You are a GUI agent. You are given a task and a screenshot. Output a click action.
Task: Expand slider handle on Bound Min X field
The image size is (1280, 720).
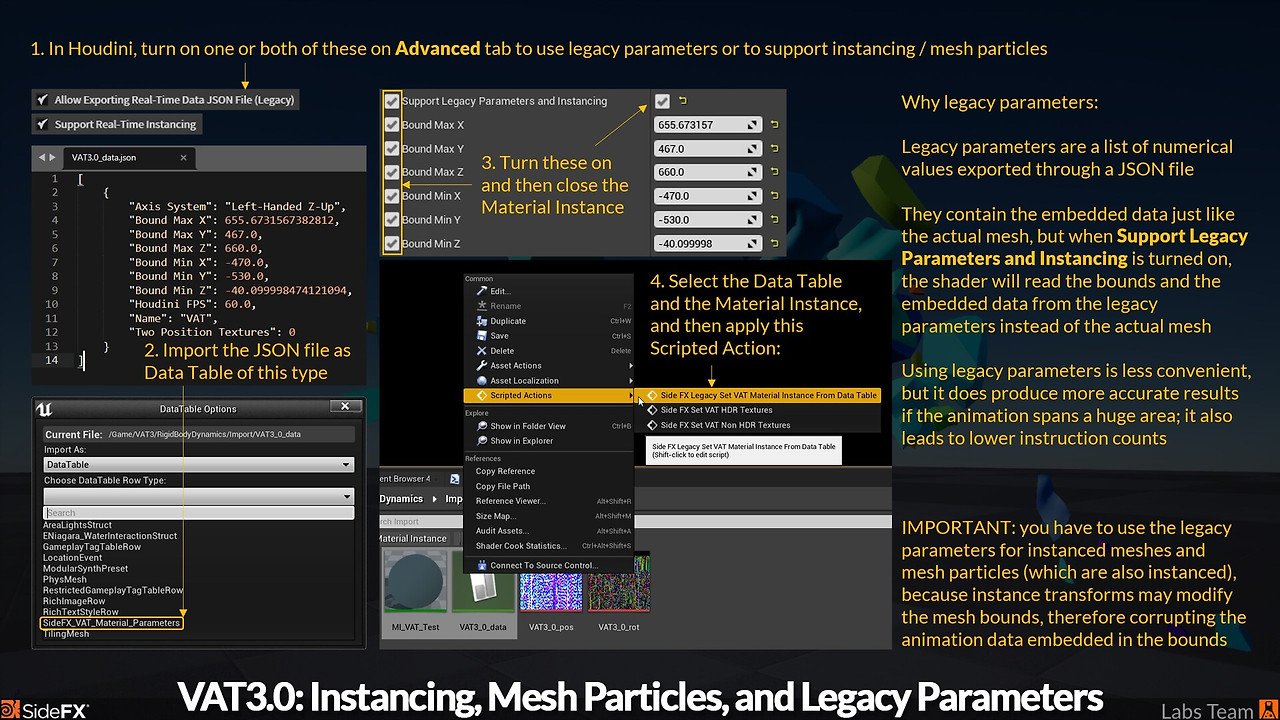pos(752,196)
